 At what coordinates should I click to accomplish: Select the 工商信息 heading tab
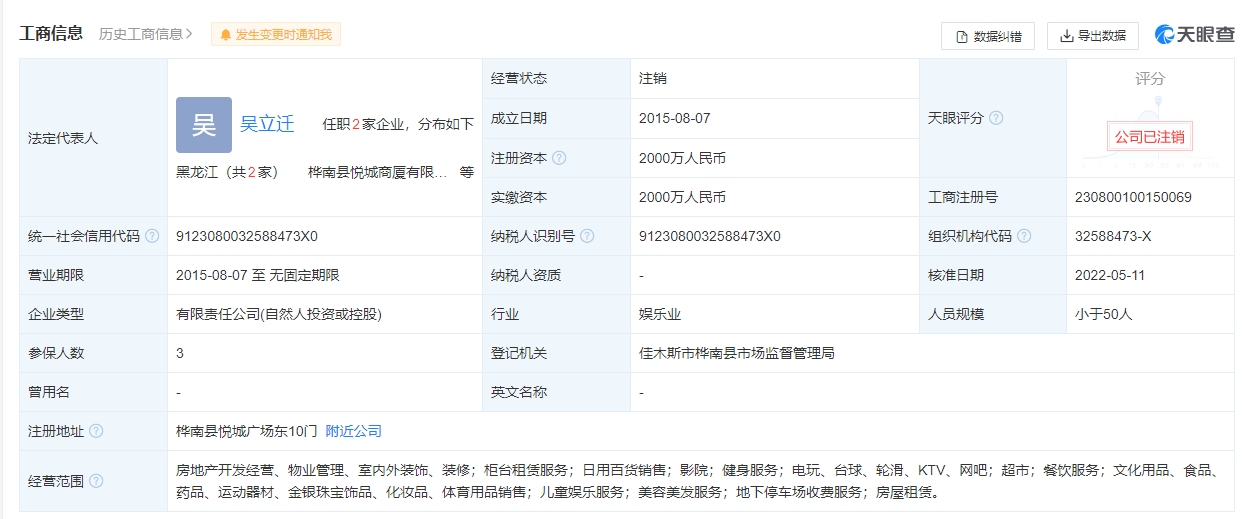click(x=51, y=34)
